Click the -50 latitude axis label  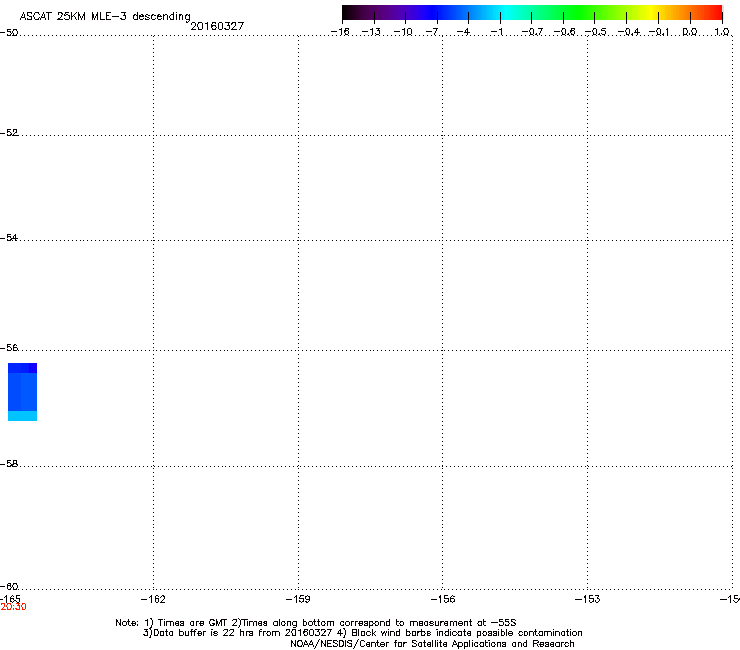click(9, 33)
